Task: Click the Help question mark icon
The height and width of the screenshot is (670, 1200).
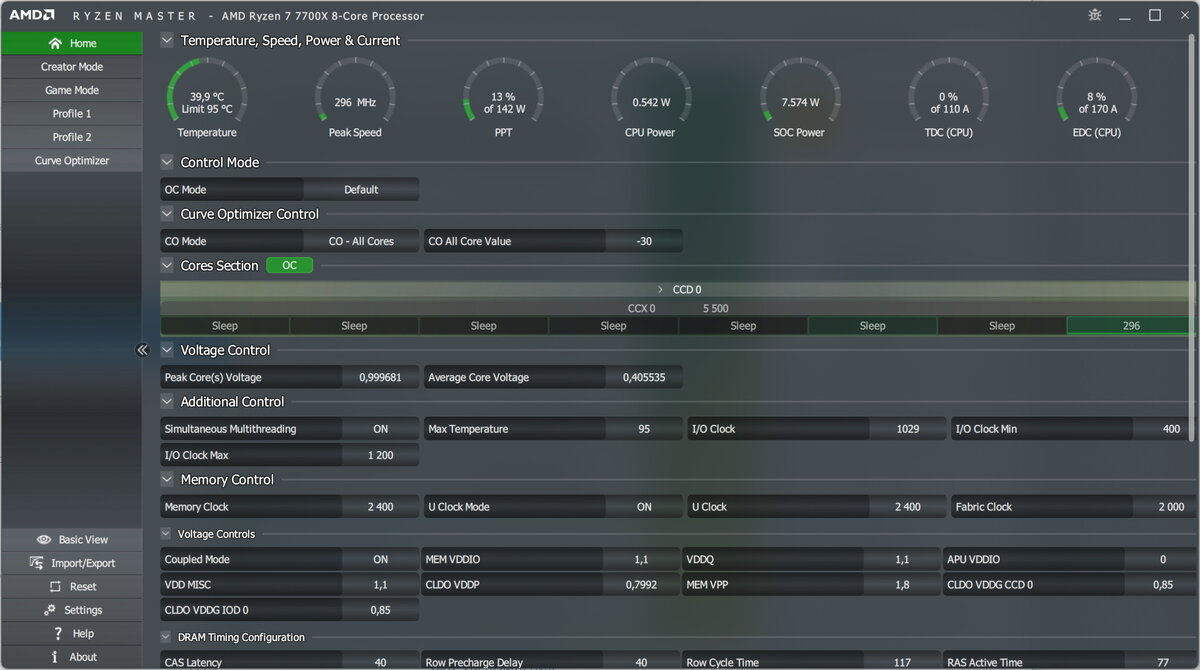Action: [x=59, y=633]
